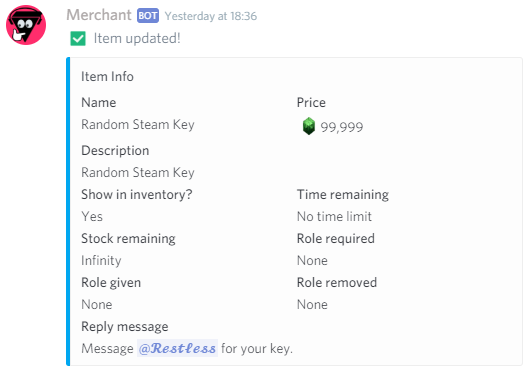531x374 pixels.
Task: Click the No time limit value
Action: pos(334,216)
